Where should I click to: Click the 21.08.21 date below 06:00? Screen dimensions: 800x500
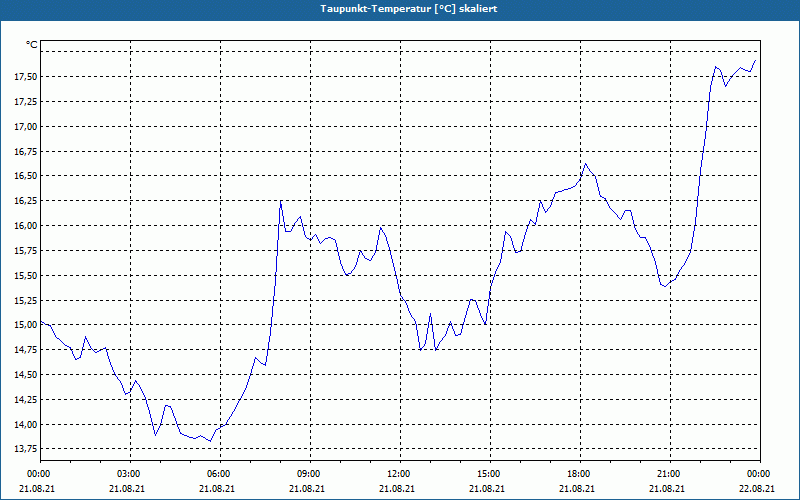(x=218, y=488)
